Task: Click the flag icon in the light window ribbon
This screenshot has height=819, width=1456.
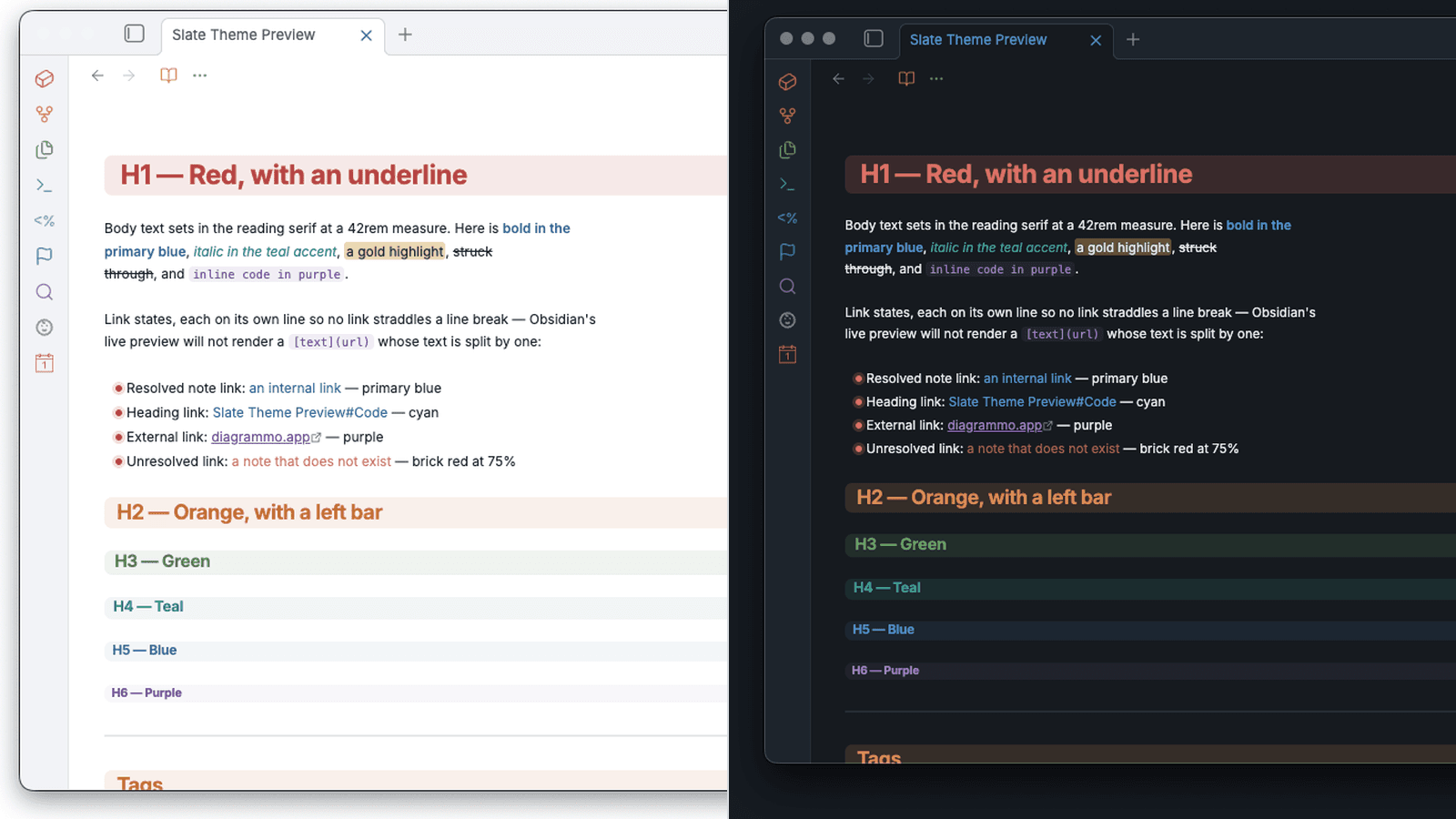Action: coord(45,257)
